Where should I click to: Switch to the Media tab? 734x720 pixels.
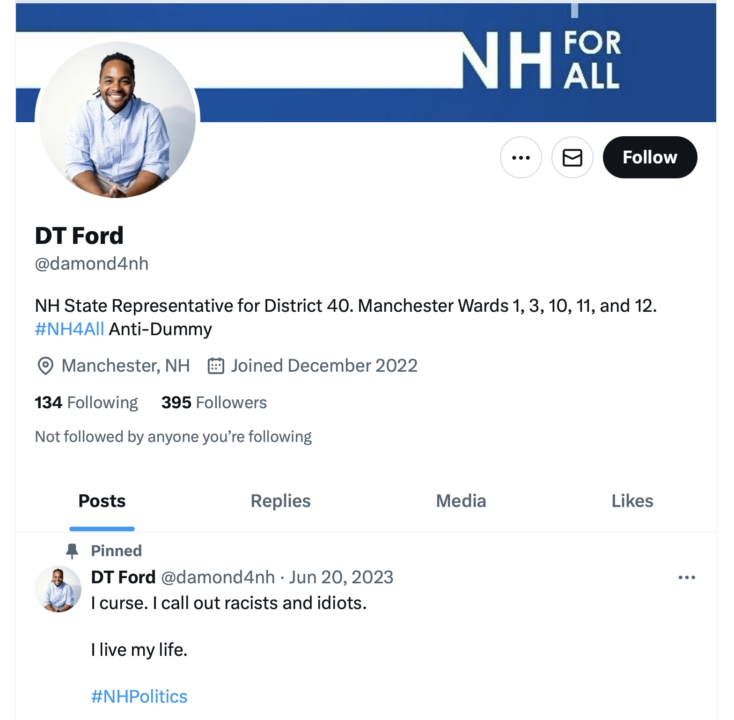coord(461,501)
